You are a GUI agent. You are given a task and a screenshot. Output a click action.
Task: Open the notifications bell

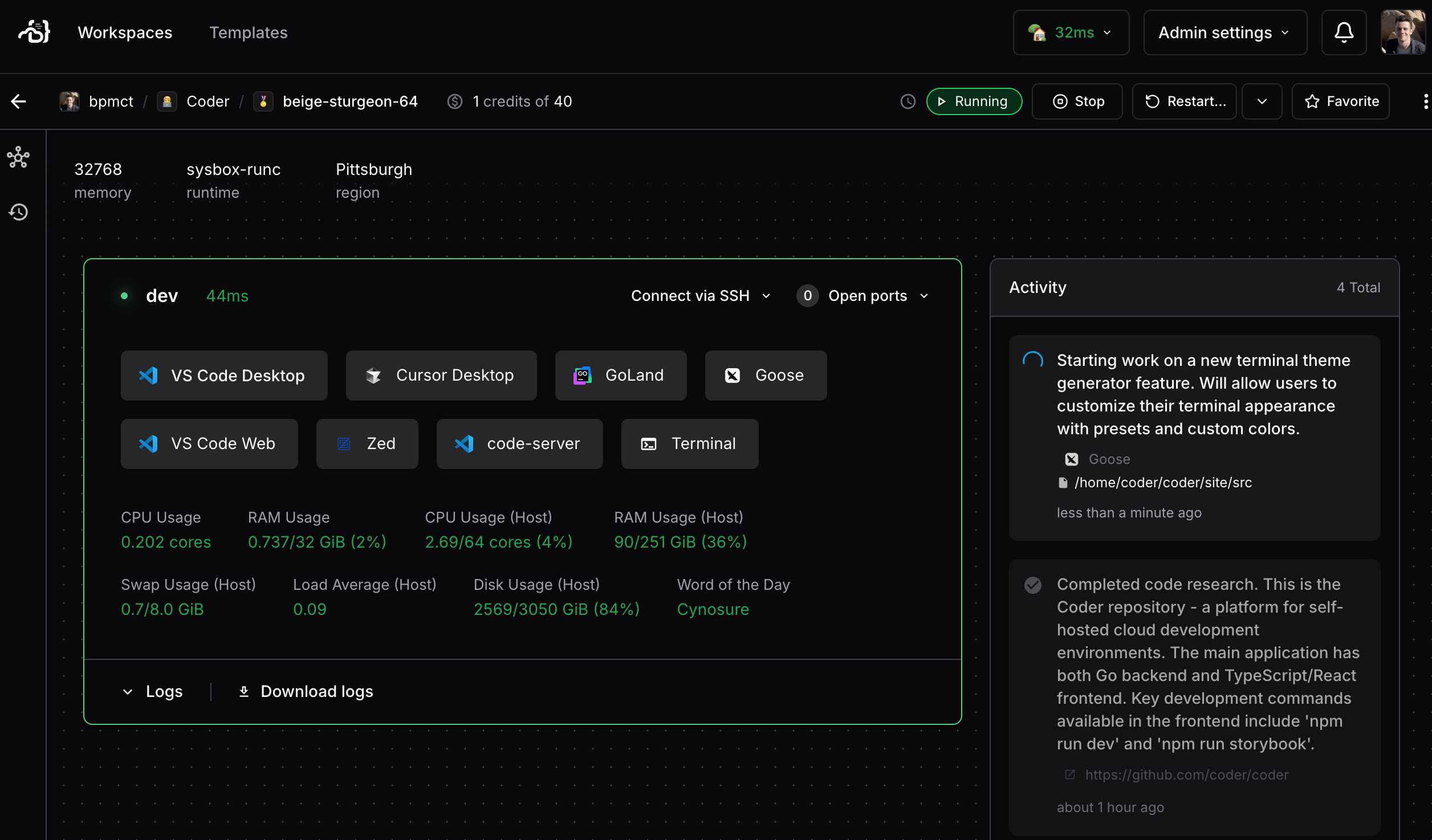pyautogui.click(x=1344, y=32)
